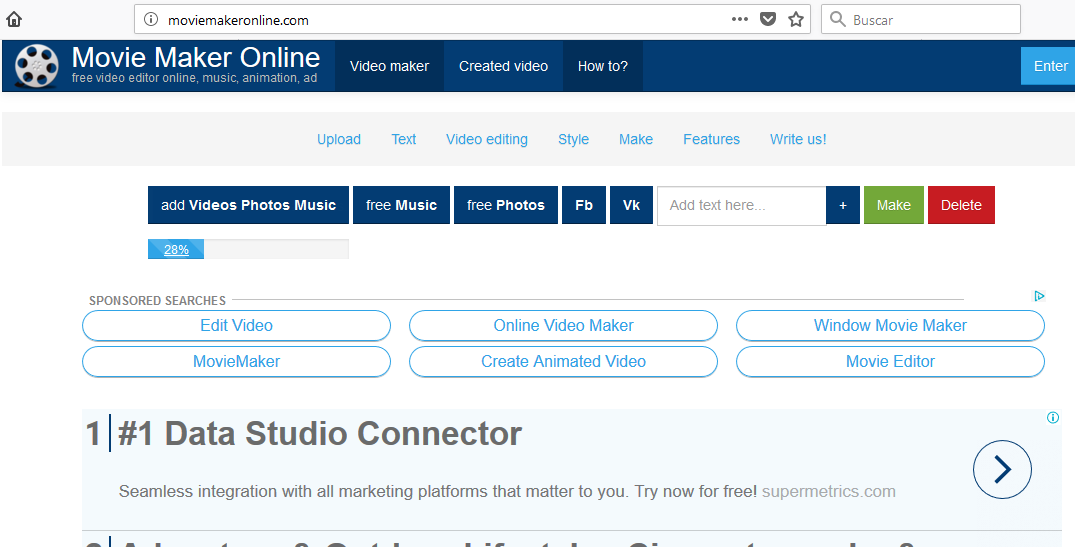Go to the Video editing link
The height and width of the screenshot is (547, 1075).
487,139
